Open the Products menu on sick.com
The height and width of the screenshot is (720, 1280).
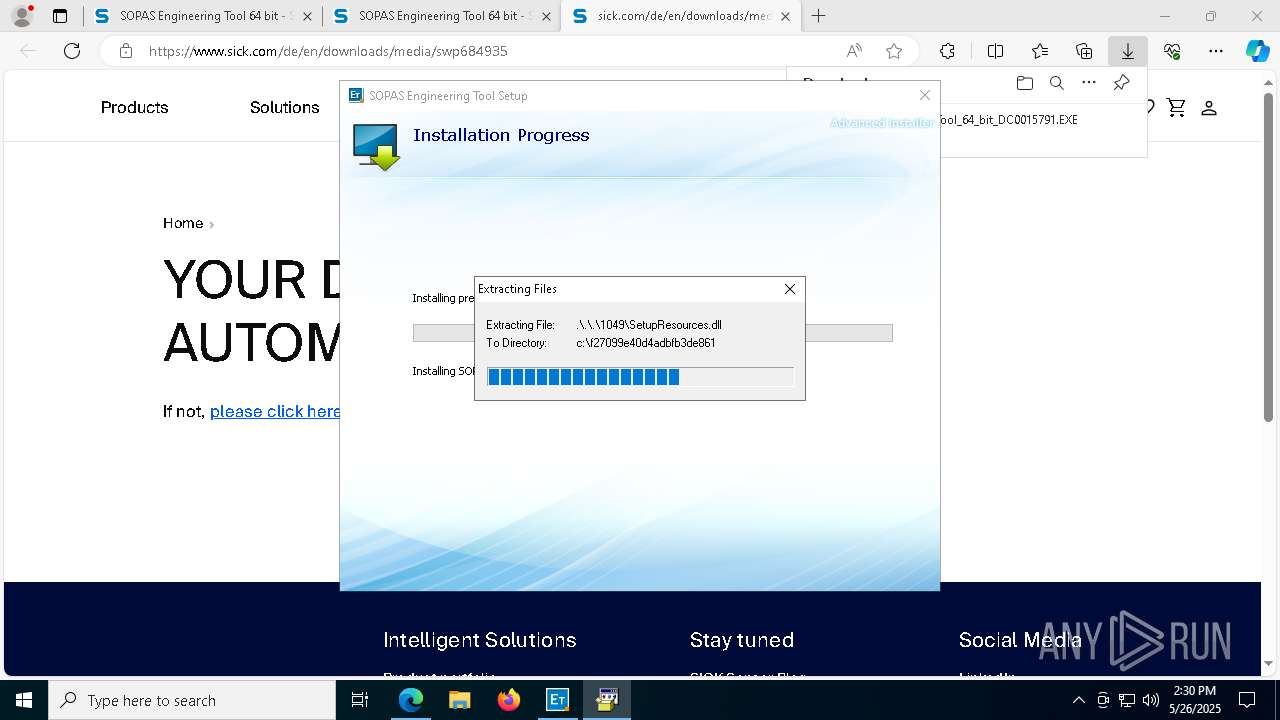[x=134, y=107]
